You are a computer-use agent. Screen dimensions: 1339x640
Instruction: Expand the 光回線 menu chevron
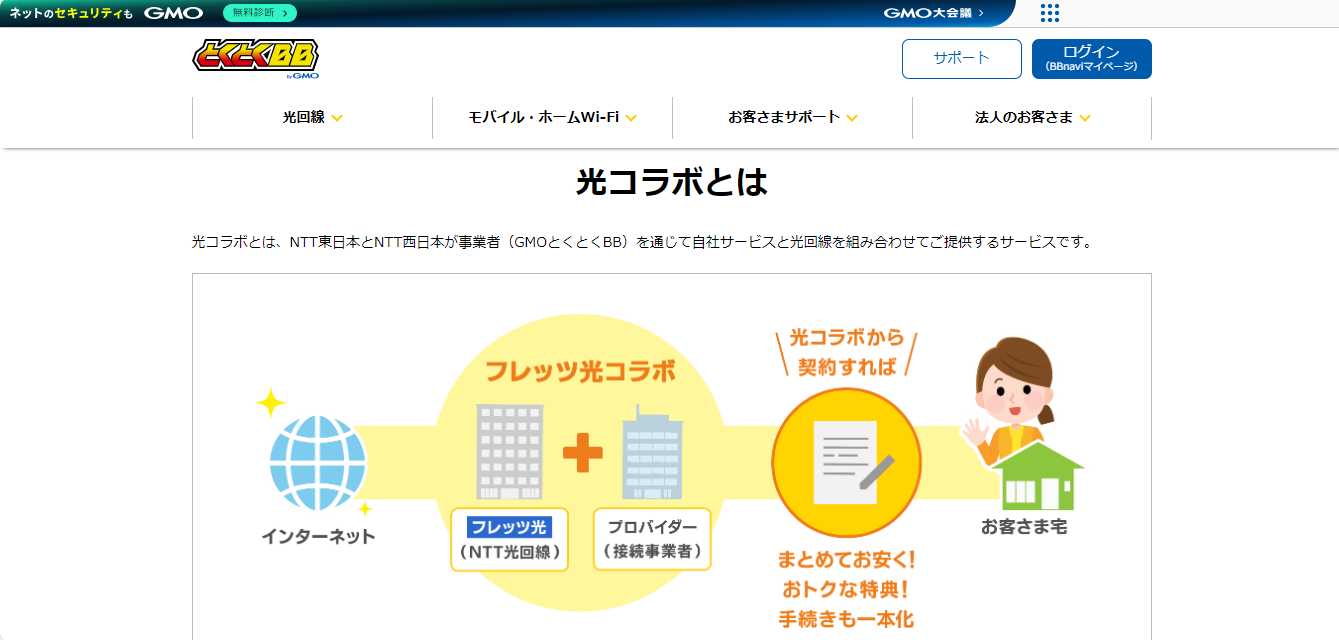(337, 118)
